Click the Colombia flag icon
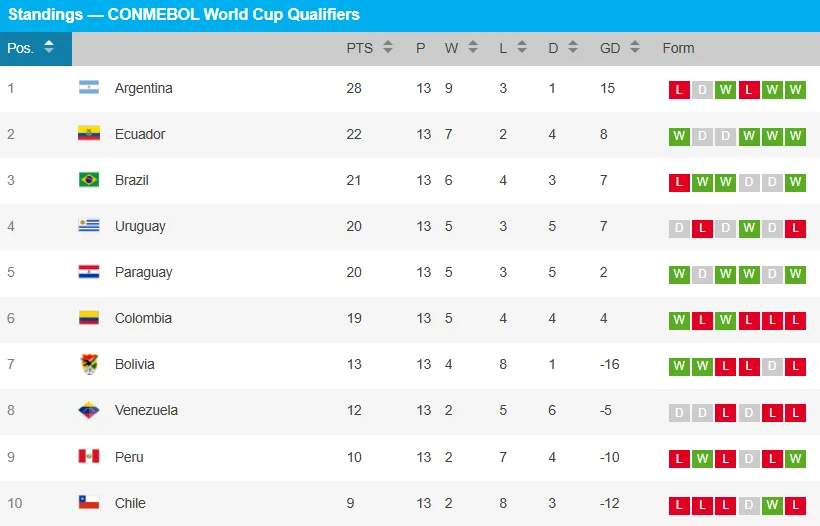Screen dimensions: 820x526 tap(89, 318)
